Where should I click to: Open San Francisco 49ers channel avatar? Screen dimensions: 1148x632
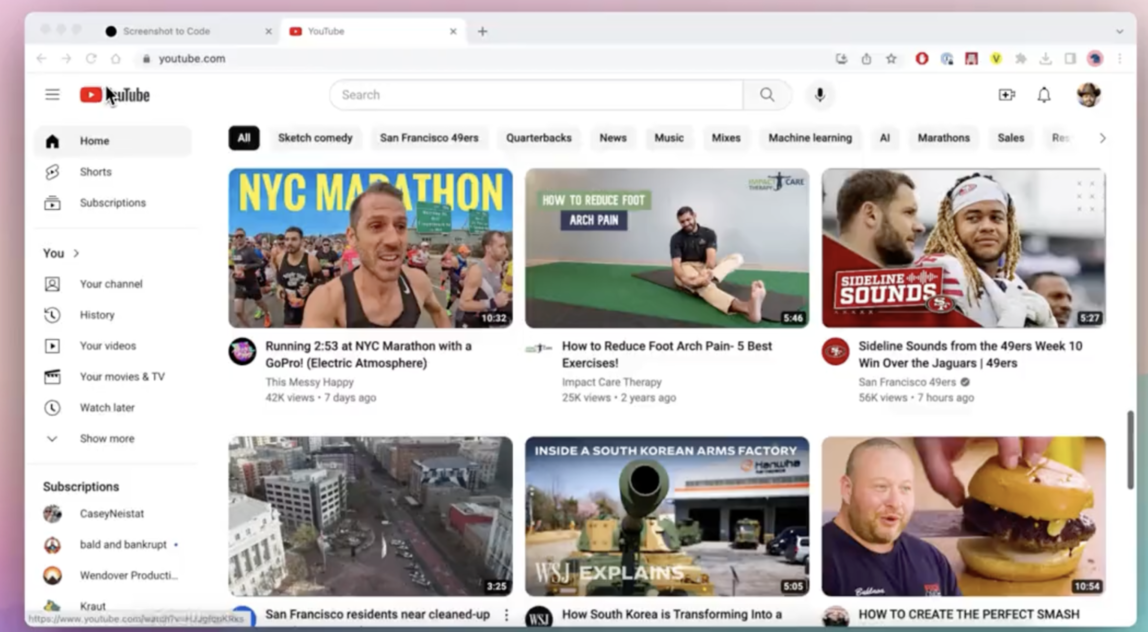835,352
